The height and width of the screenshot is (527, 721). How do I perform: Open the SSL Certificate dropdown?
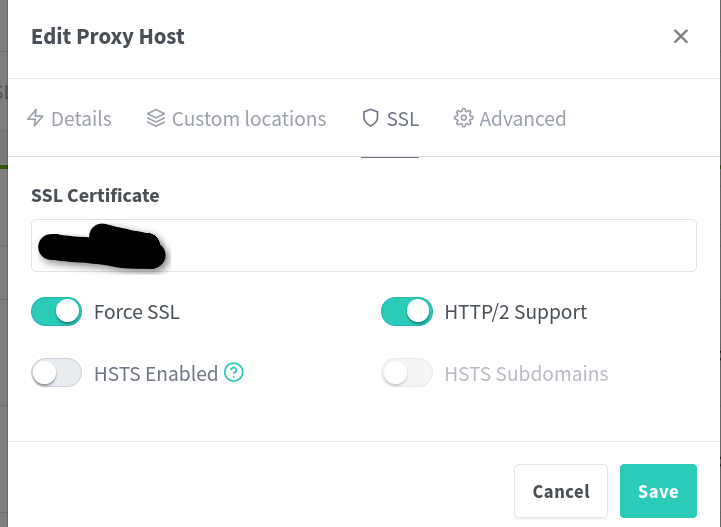[363, 245]
